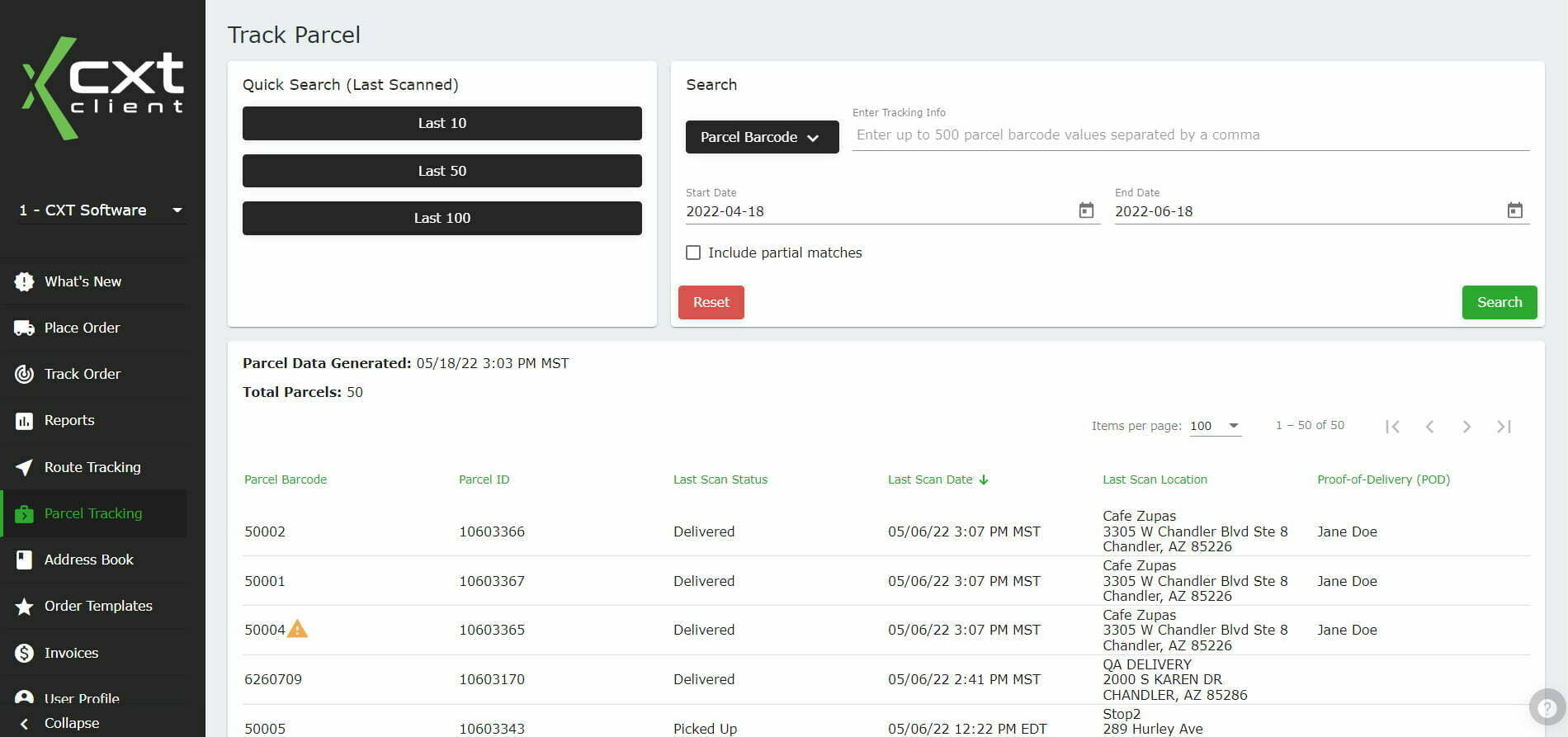Open What's New menu item
The width and height of the screenshot is (1568, 737).
(95, 282)
